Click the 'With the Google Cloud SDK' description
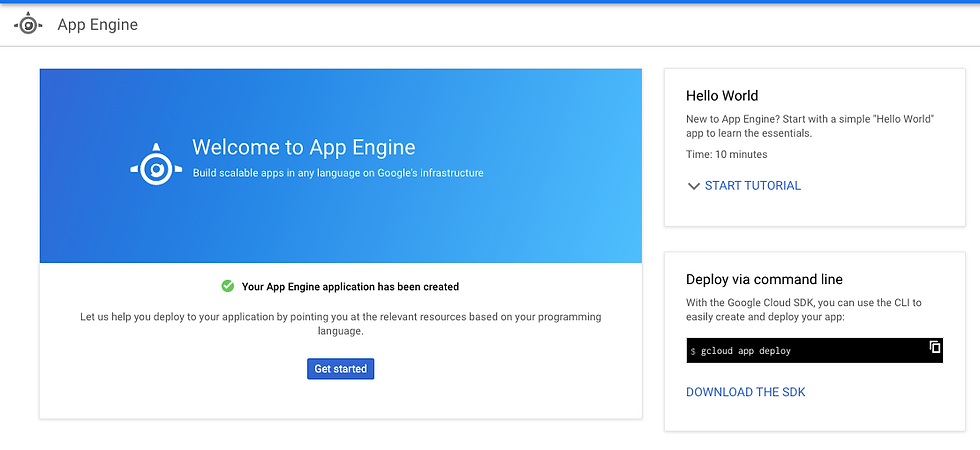The height and width of the screenshot is (450, 980). click(804, 310)
